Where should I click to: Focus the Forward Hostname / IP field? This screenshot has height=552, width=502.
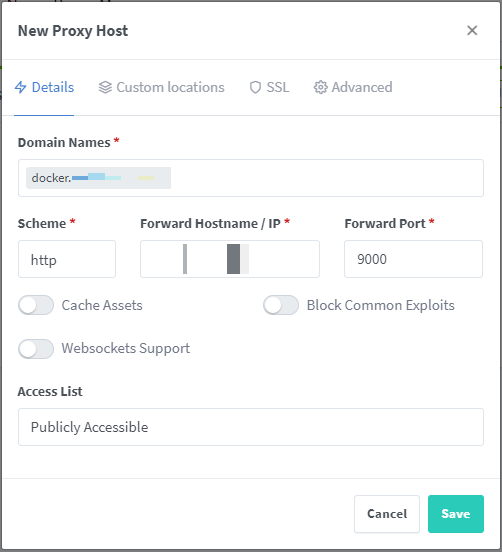pos(230,259)
